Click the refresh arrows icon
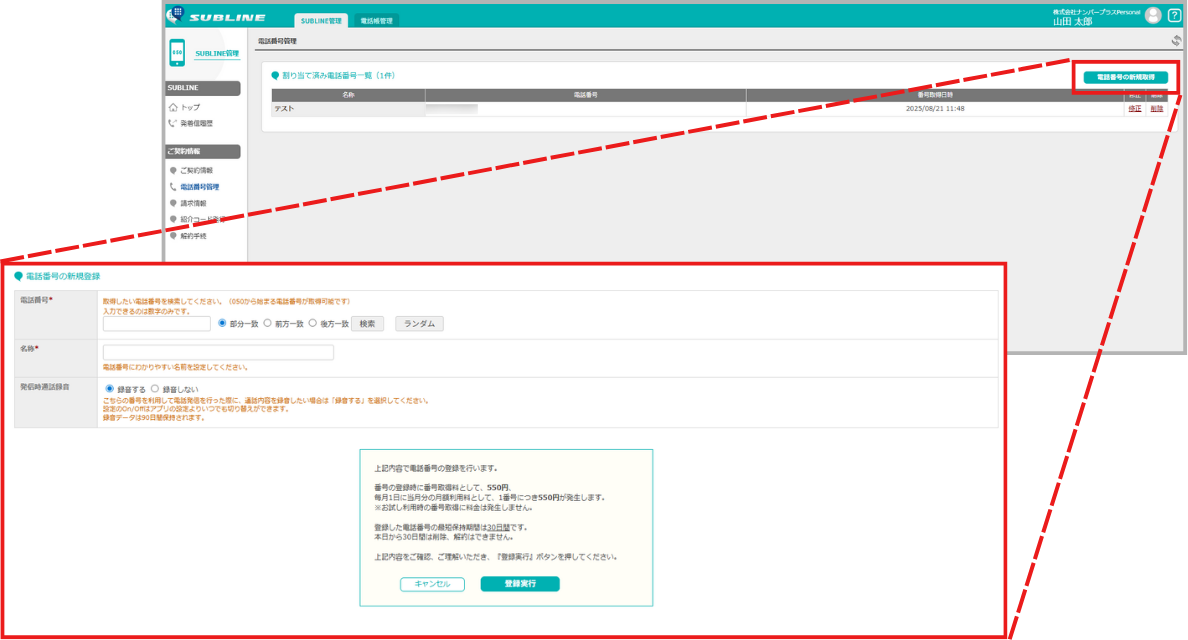The image size is (1188, 640). [x=1176, y=41]
